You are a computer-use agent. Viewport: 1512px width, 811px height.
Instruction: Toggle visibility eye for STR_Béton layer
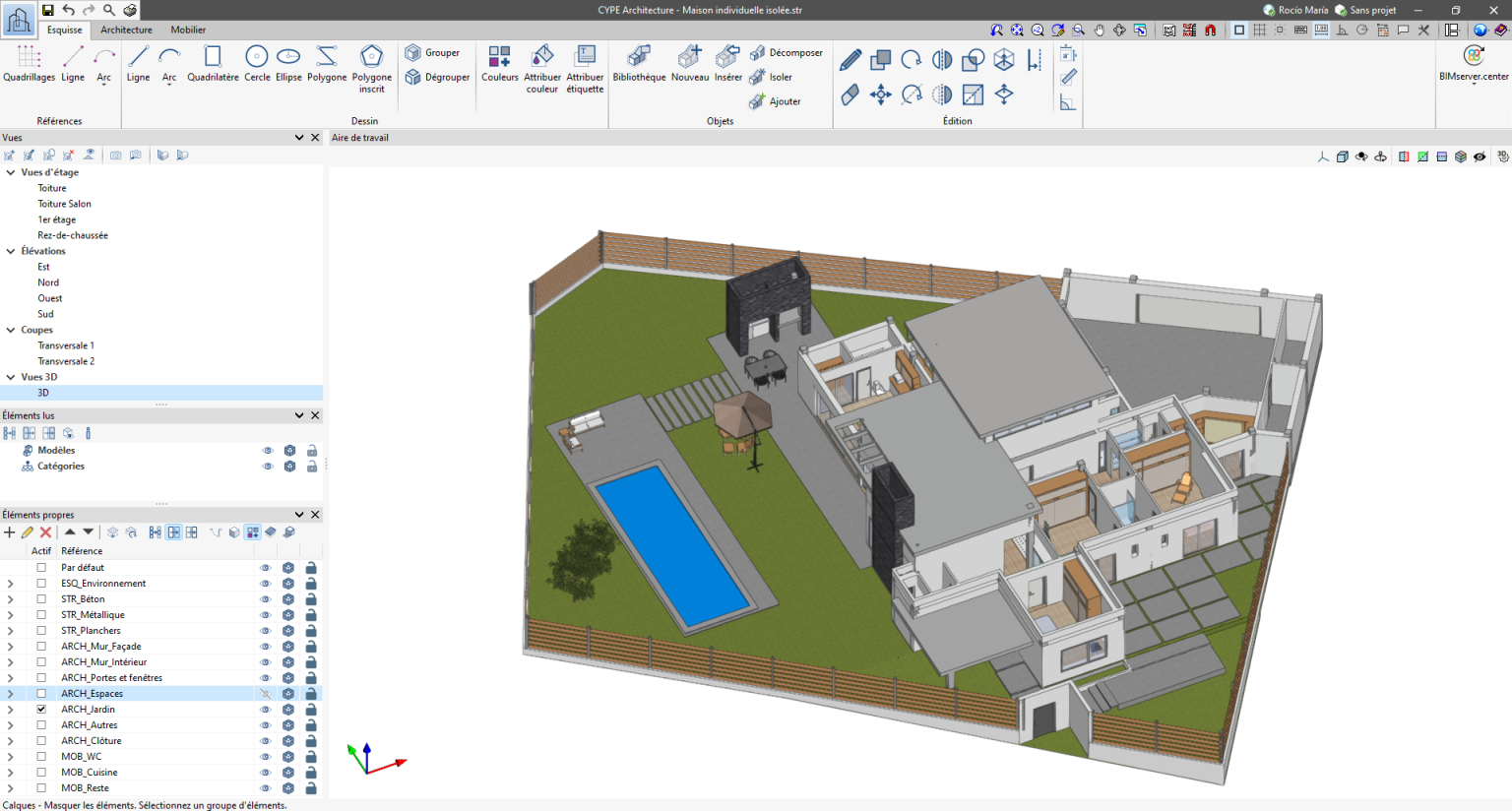[x=265, y=599]
